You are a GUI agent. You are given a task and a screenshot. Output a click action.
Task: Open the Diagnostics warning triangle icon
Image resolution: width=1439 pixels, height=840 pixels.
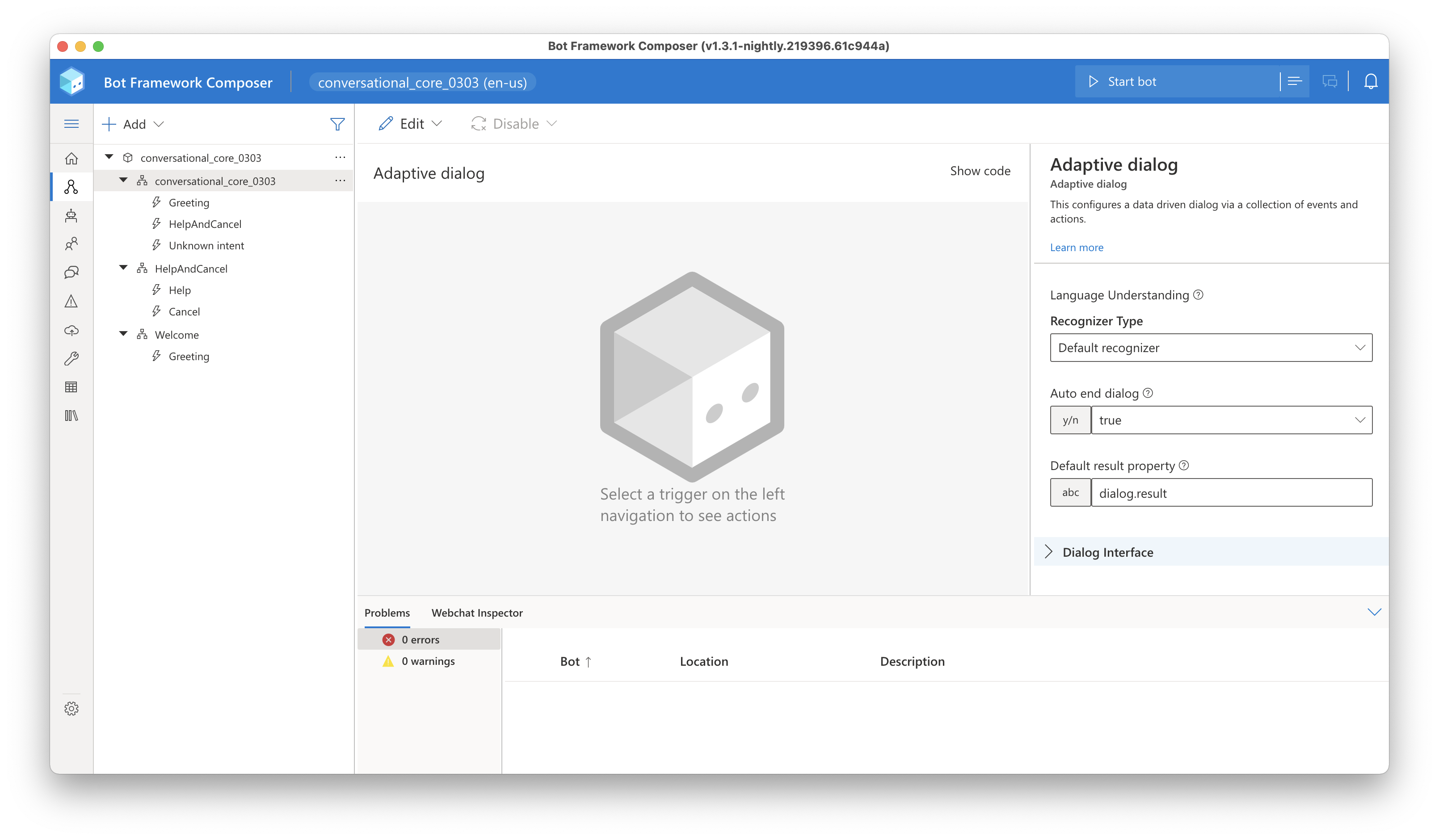[72, 301]
